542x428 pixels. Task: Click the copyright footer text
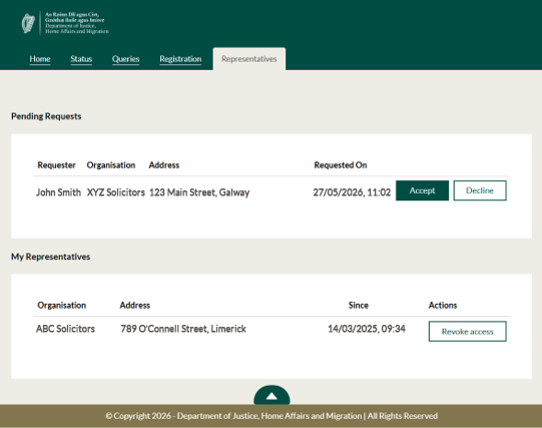coord(272,416)
